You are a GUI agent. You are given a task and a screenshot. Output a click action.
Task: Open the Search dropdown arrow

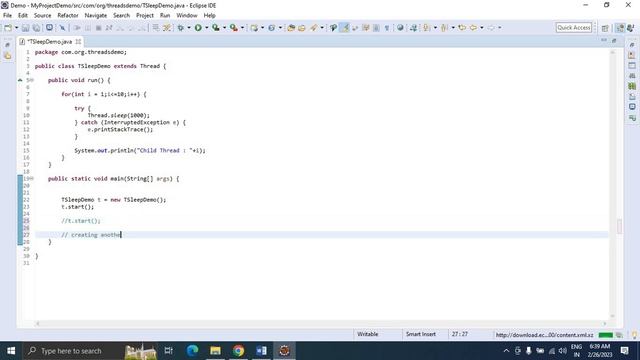(322, 28)
